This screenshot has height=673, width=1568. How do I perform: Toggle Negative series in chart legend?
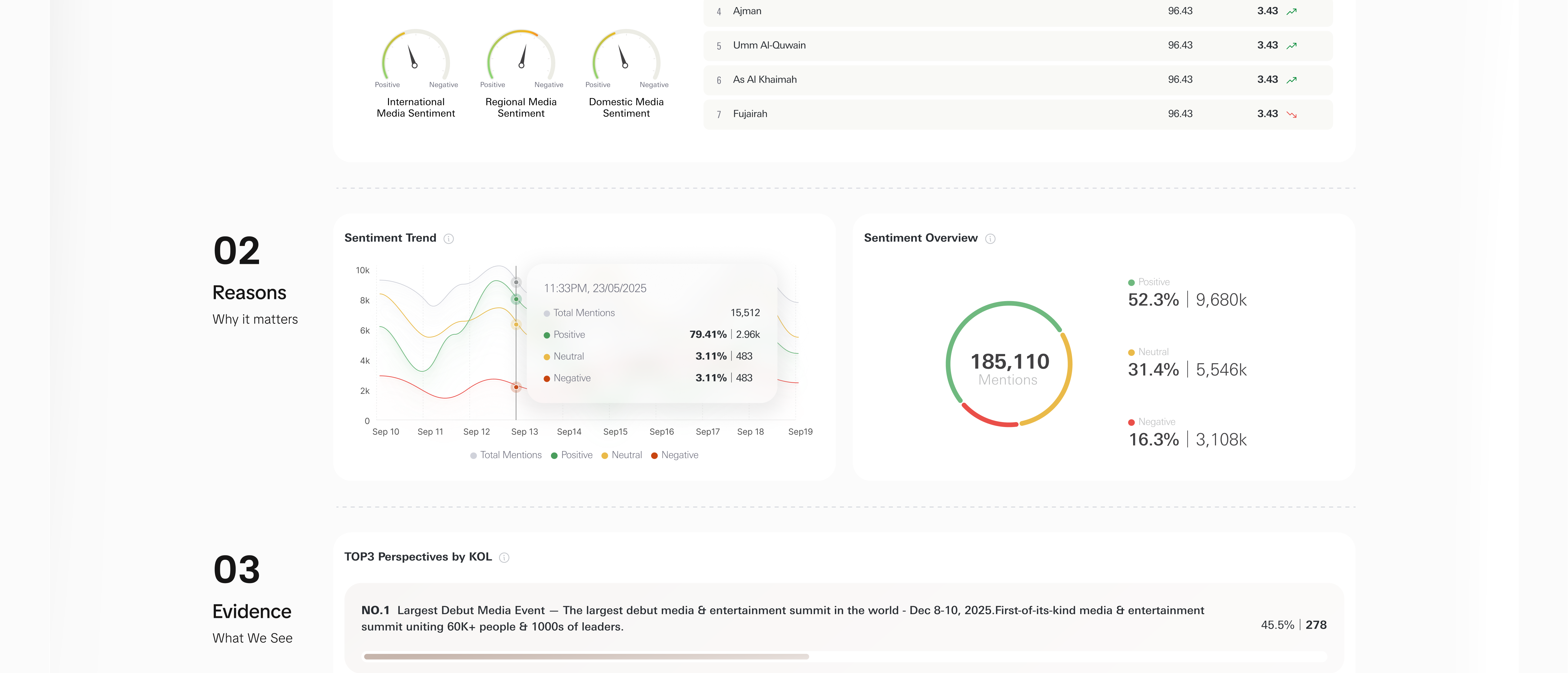coord(675,455)
